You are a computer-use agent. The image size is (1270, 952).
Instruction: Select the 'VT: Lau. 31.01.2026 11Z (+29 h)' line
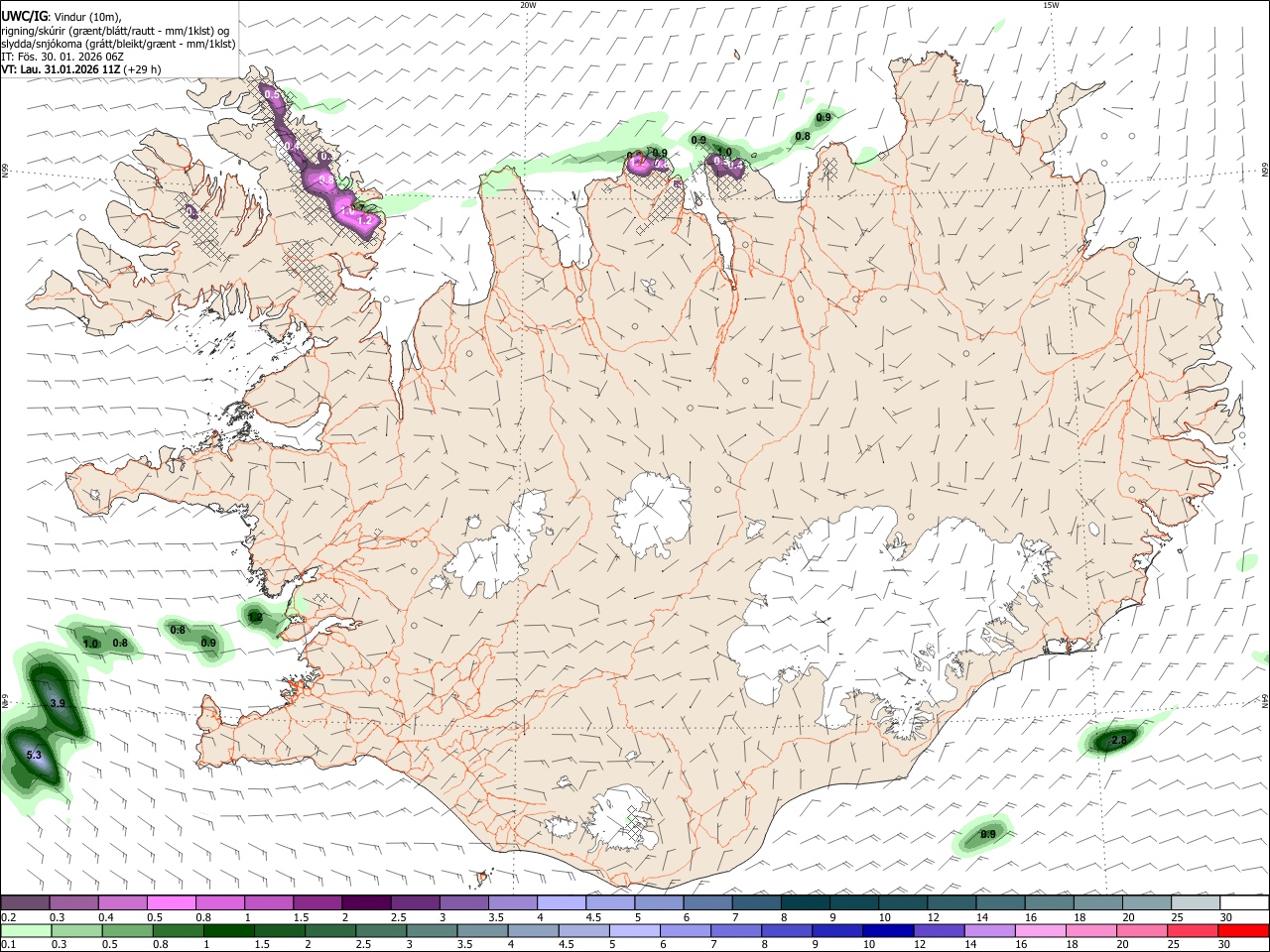[x=81, y=69]
